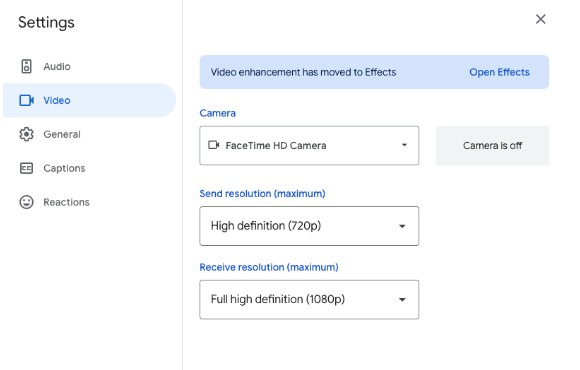Click the Audio speaker icon

tap(26, 67)
